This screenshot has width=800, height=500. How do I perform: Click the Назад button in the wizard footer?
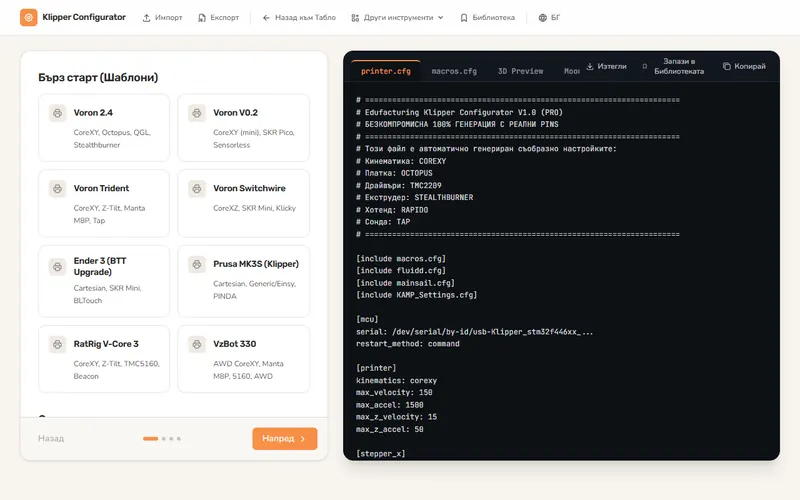pos(51,439)
